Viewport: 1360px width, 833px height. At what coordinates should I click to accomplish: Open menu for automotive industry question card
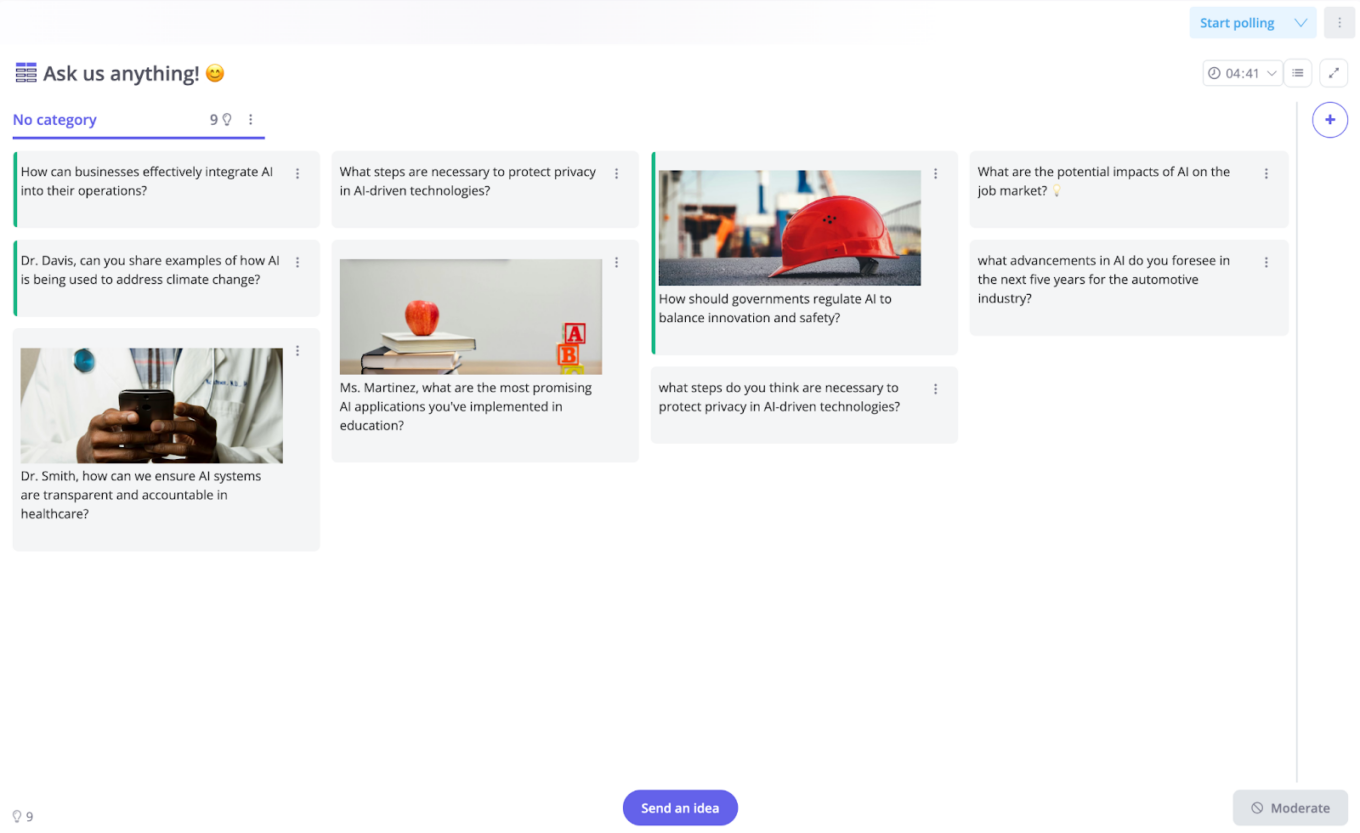click(1266, 263)
